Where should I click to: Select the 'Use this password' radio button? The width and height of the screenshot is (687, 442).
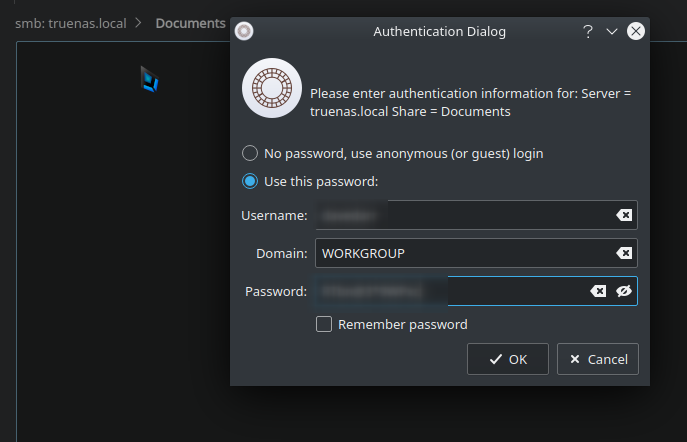[x=250, y=181]
